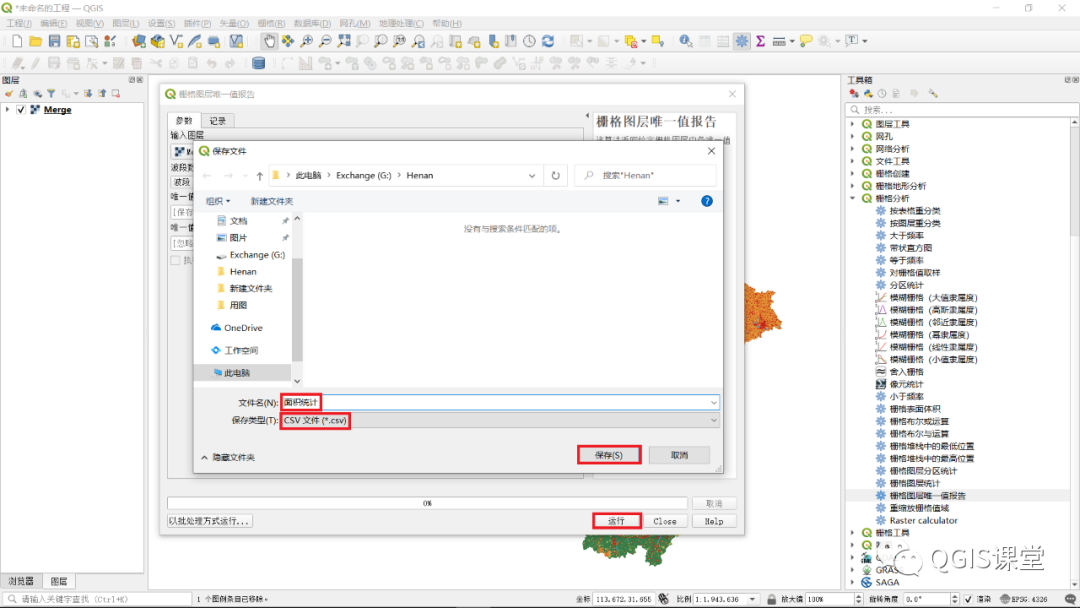Click the 0% progress bar in algorithm dialog
This screenshot has height=608, width=1080.
click(x=427, y=503)
